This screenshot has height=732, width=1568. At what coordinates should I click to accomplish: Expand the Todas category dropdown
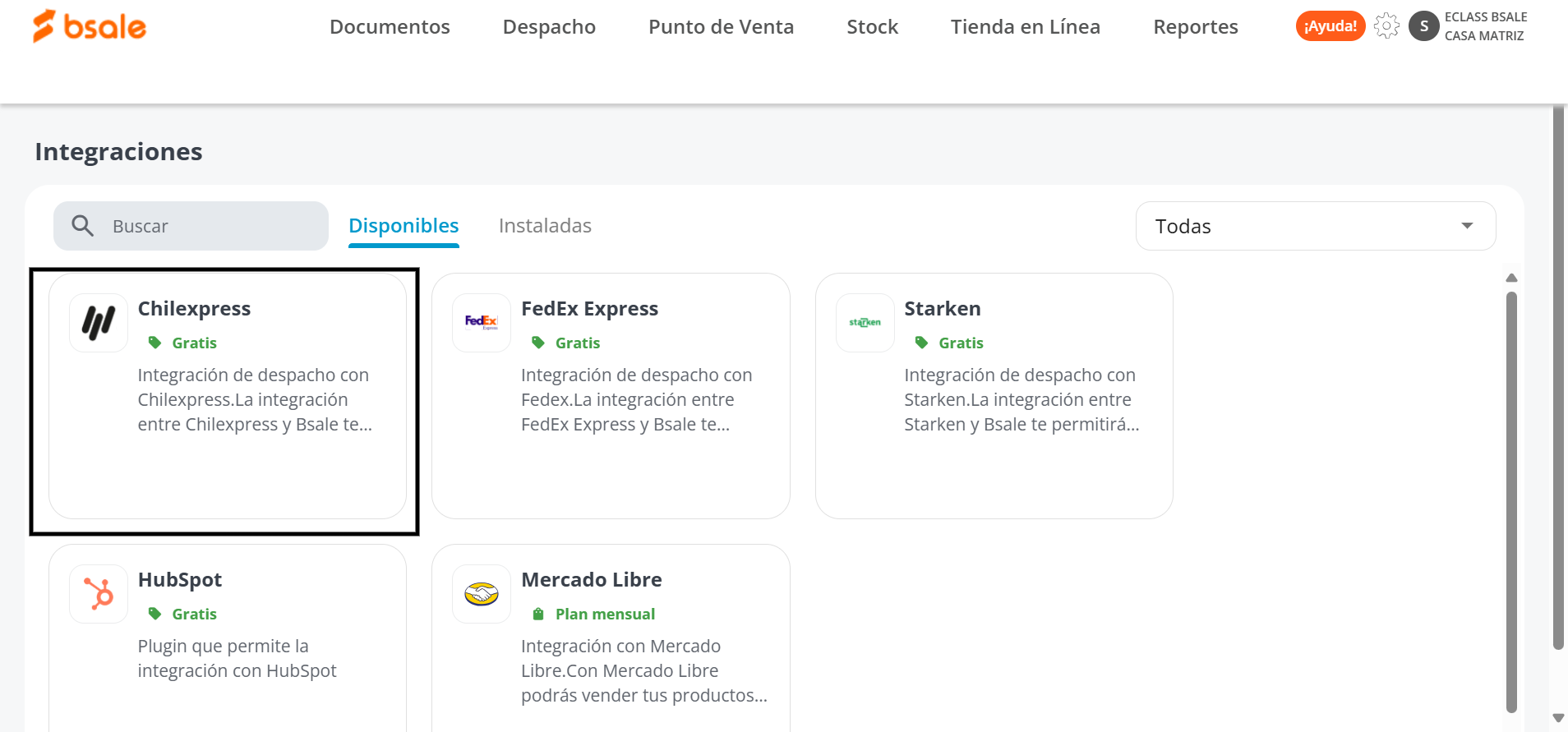pyautogui.click(x=1315, y=226)
